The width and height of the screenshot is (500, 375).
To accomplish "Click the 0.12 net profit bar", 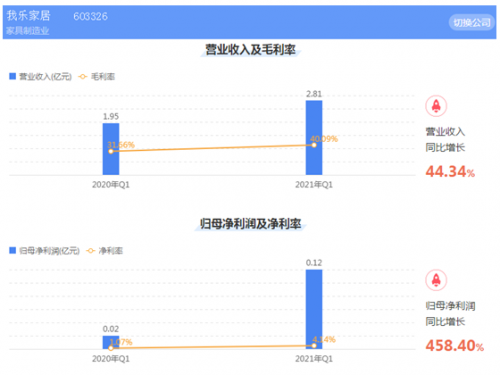I will 314,309.
